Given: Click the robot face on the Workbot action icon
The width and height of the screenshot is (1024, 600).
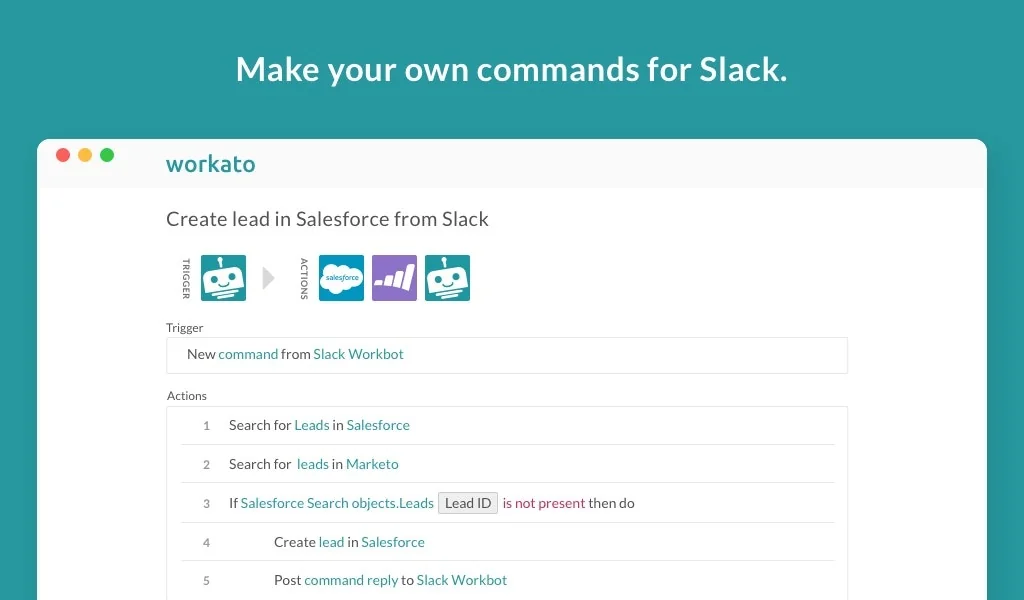Looking at the screenshot, I should click(447, 280).
